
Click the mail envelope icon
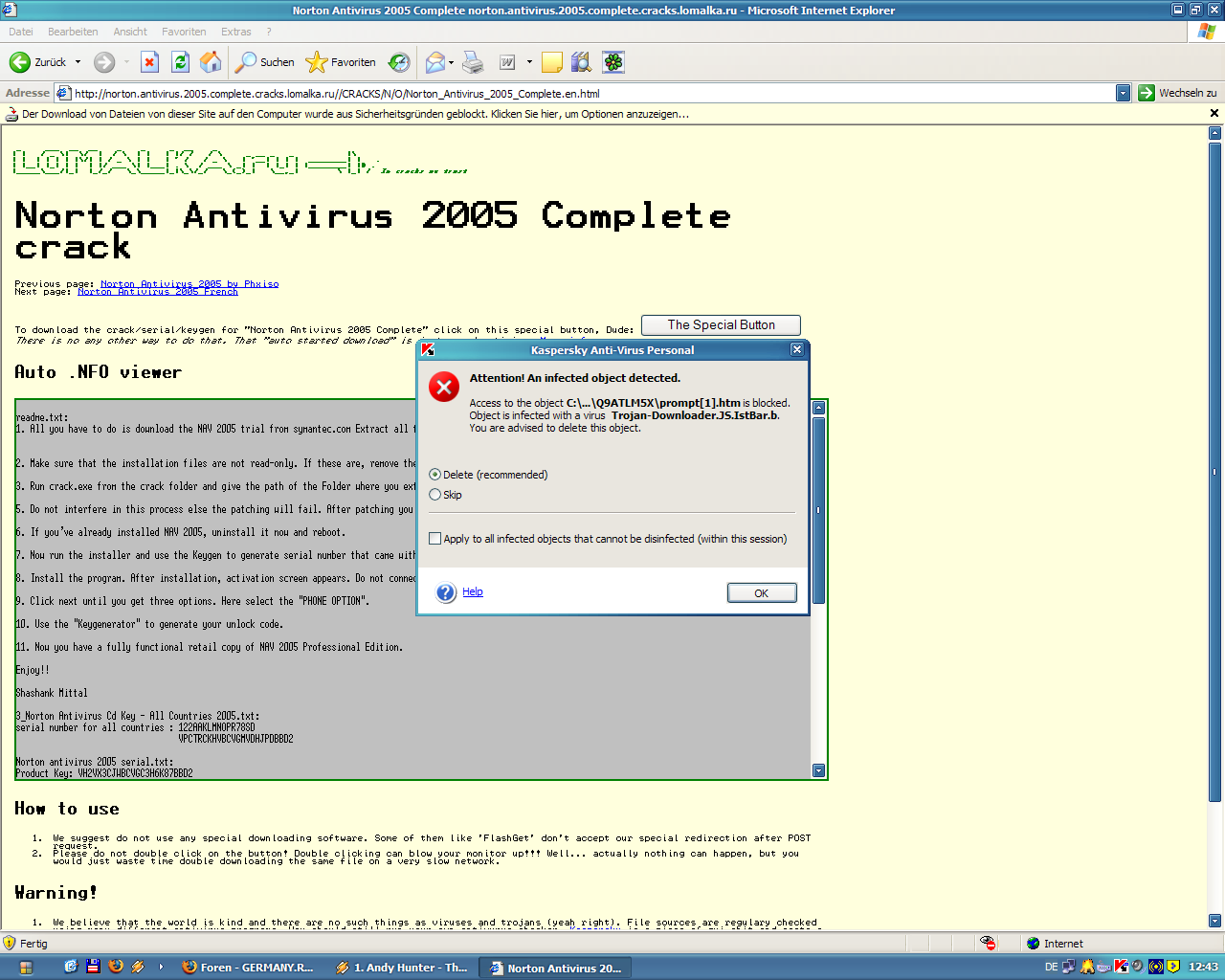click(x=435, y=62)
